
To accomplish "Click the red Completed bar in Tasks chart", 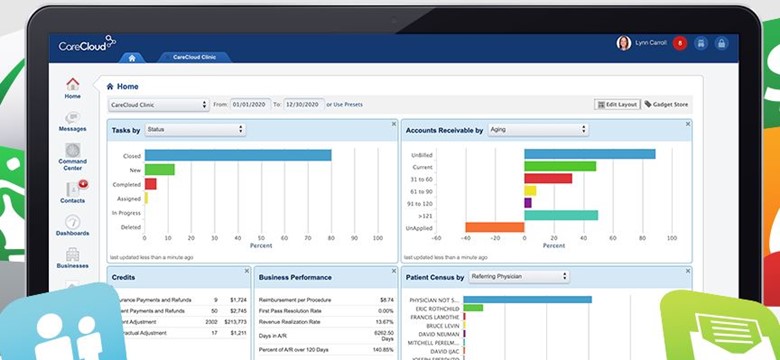I will [x=151, y=184].
